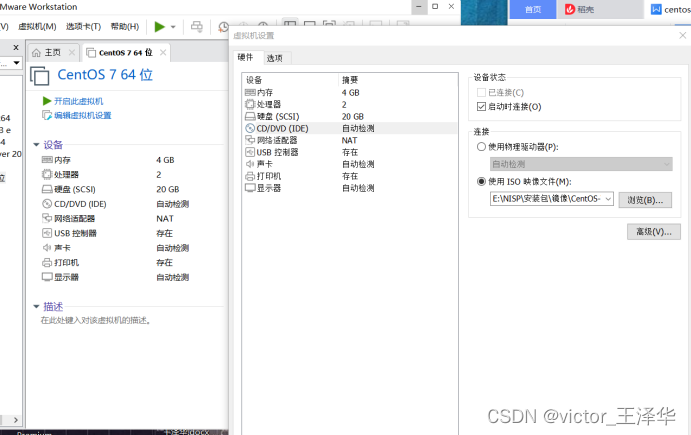Select 声卡 icon in settings hardware list

(x=250, y=164)
